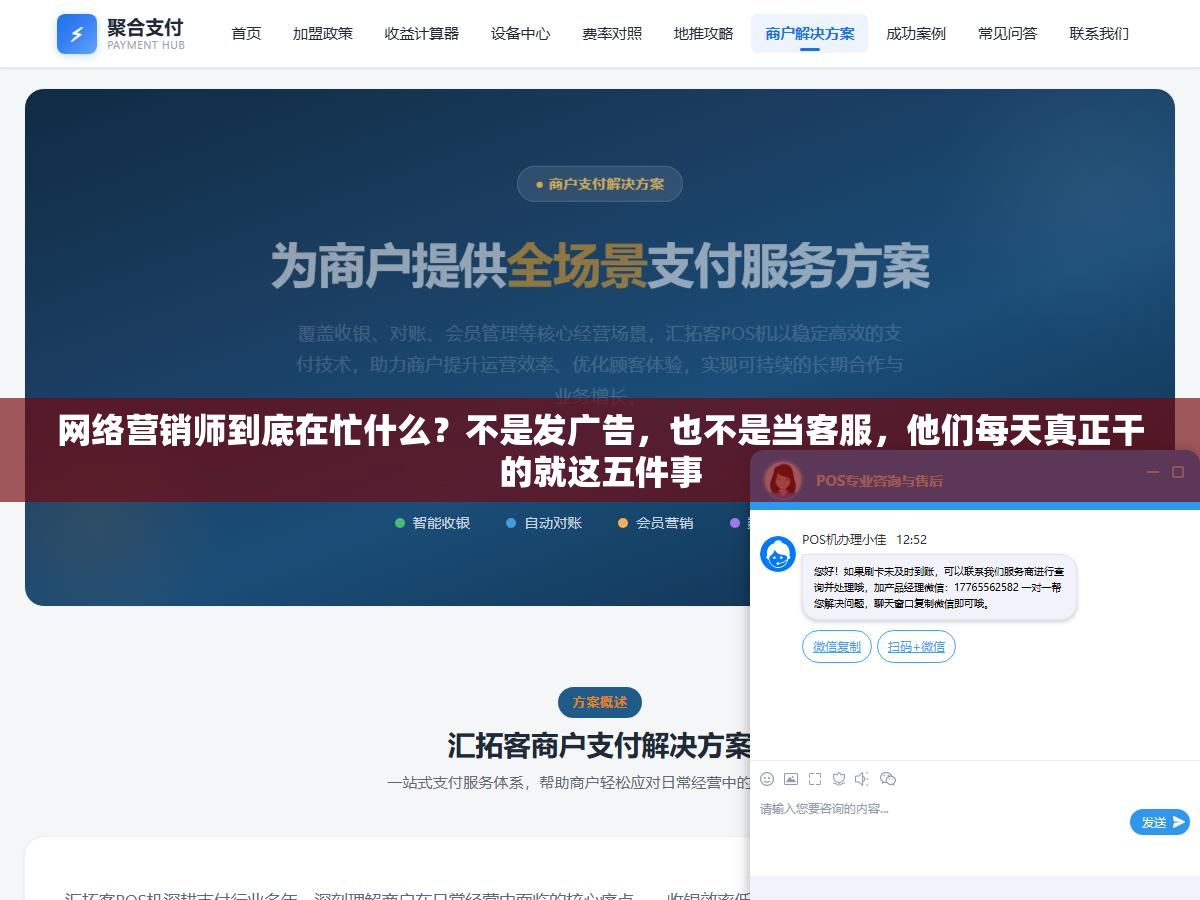The height and width of the screenshot is (900, 1200).
Task: Open 加盟政策 navigation item
Action: point(323,34)
